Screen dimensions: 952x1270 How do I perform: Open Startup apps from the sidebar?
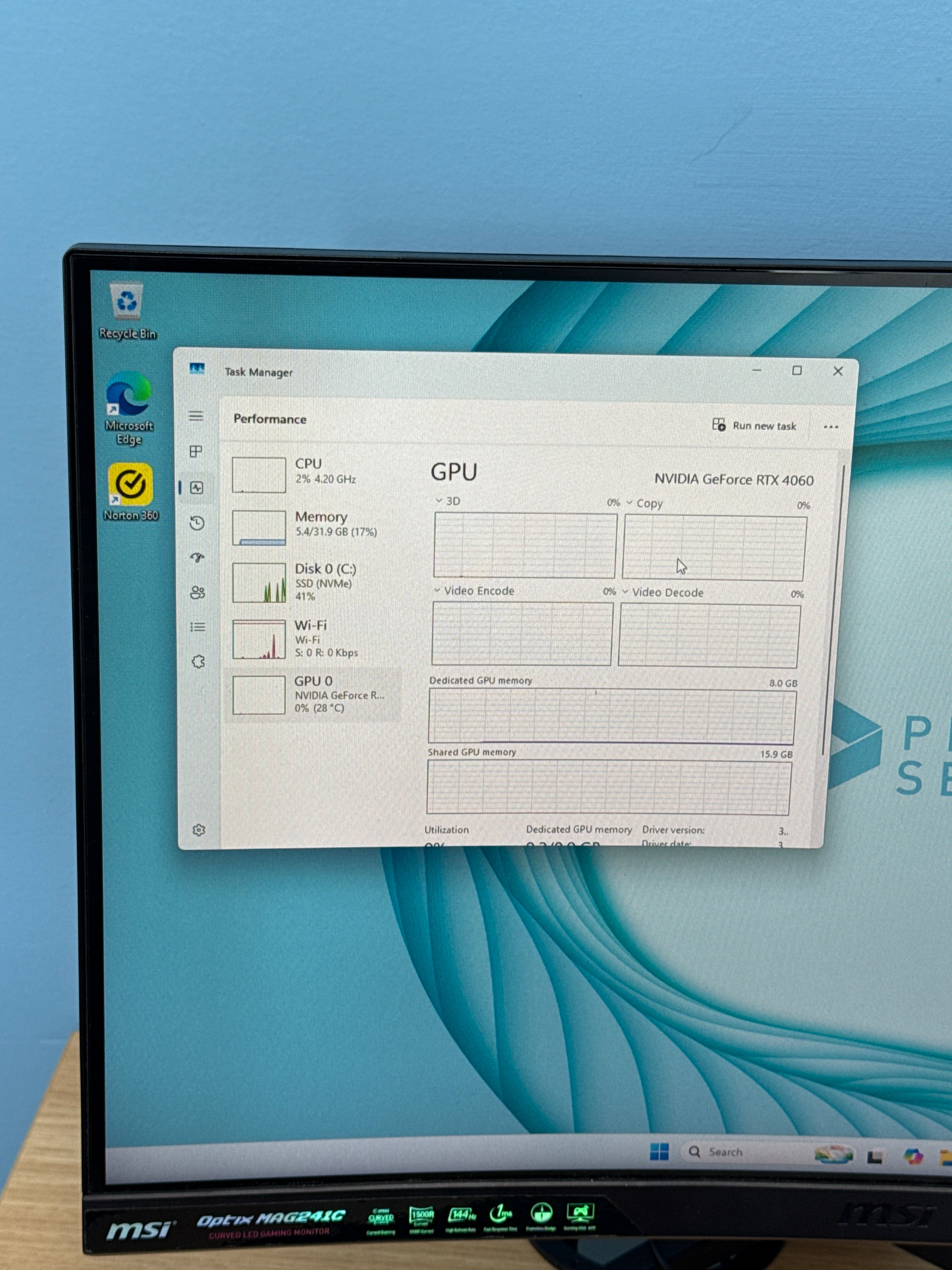tap(197, 557)
